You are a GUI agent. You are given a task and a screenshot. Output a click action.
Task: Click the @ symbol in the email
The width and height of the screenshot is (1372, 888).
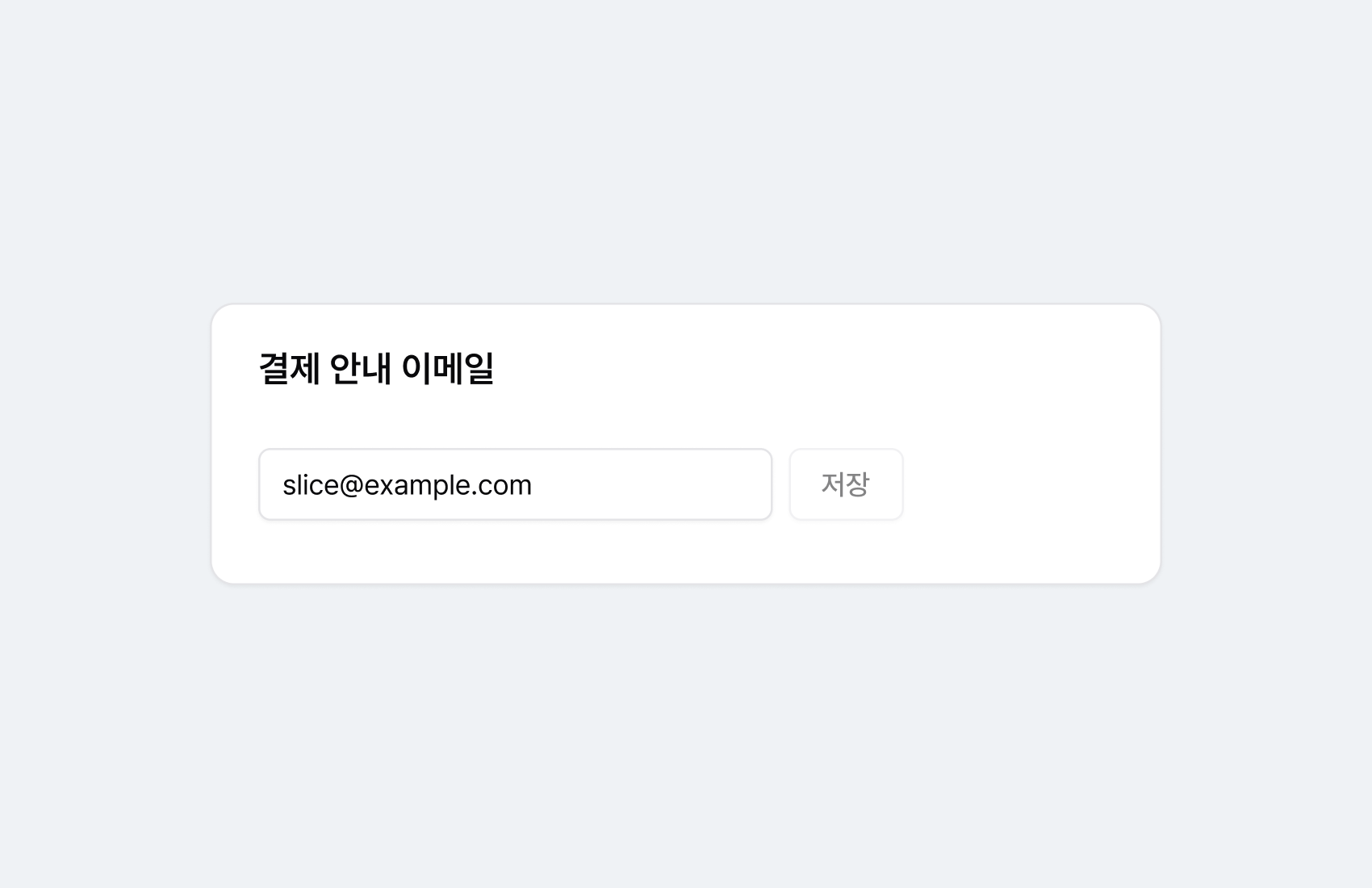point(352,485)
